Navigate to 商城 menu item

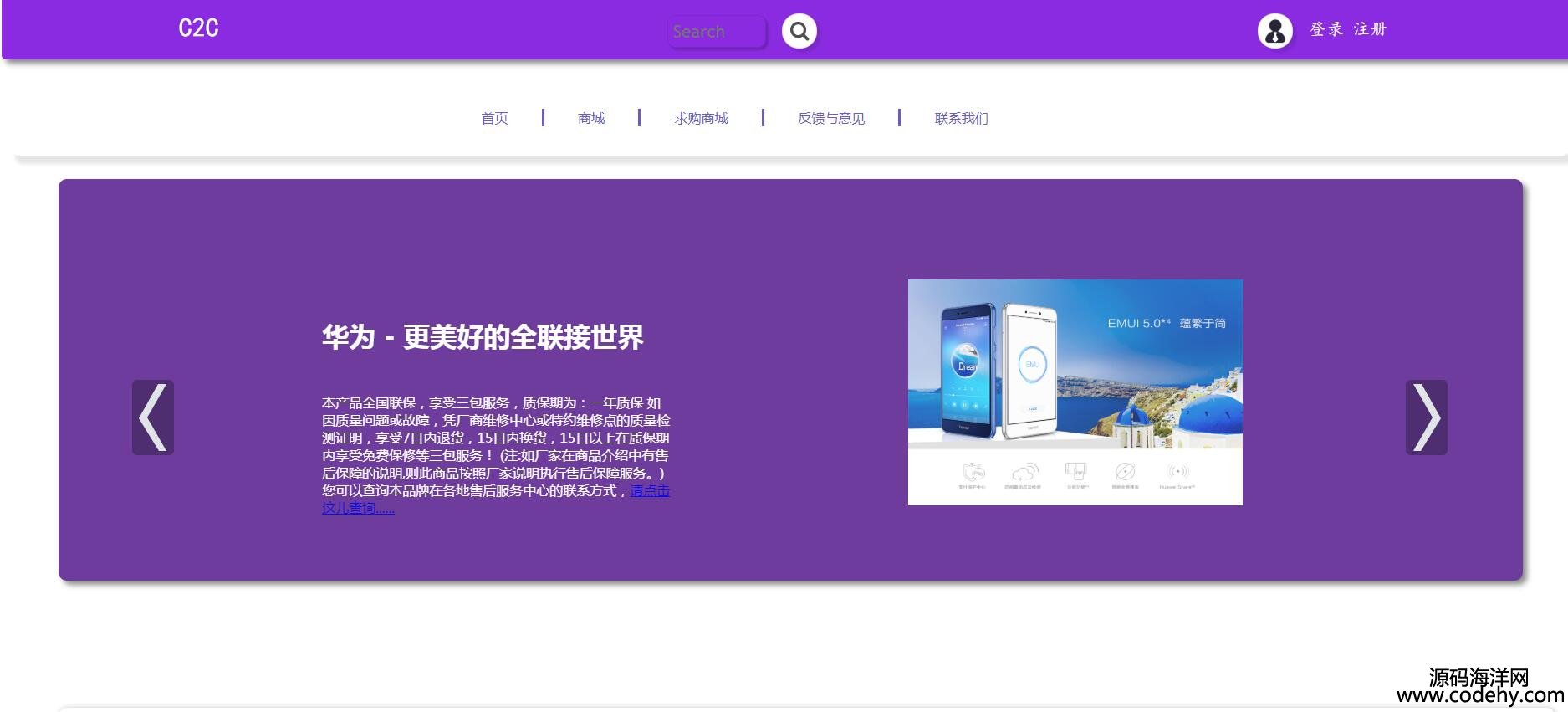[x=591, y=118]
